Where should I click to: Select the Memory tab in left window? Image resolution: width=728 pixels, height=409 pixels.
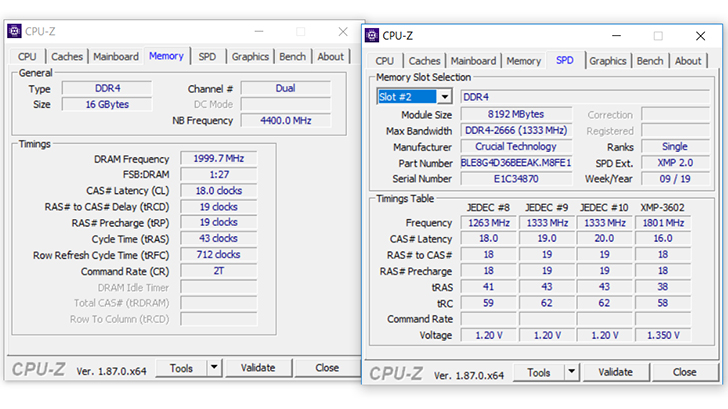point(167,56)
